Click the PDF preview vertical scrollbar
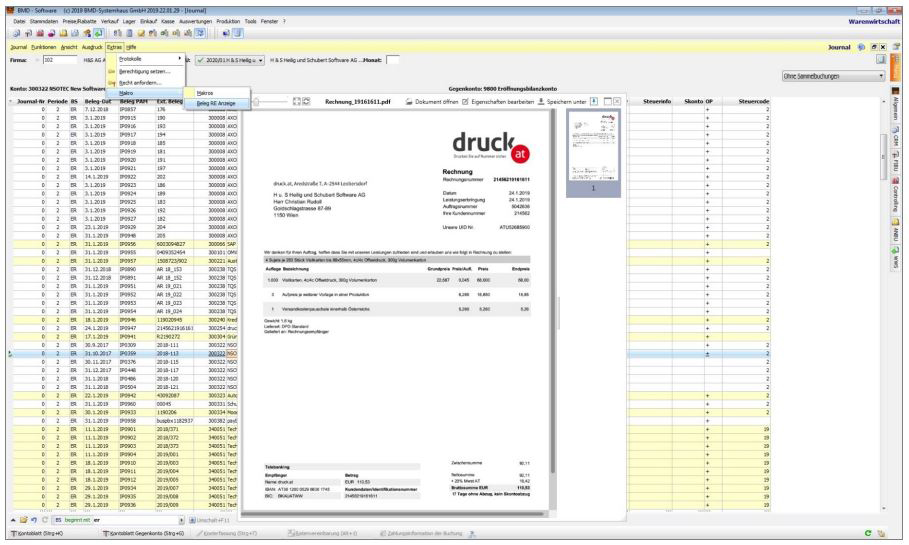Viewport: 909px width, 545px height. [553, 290]
